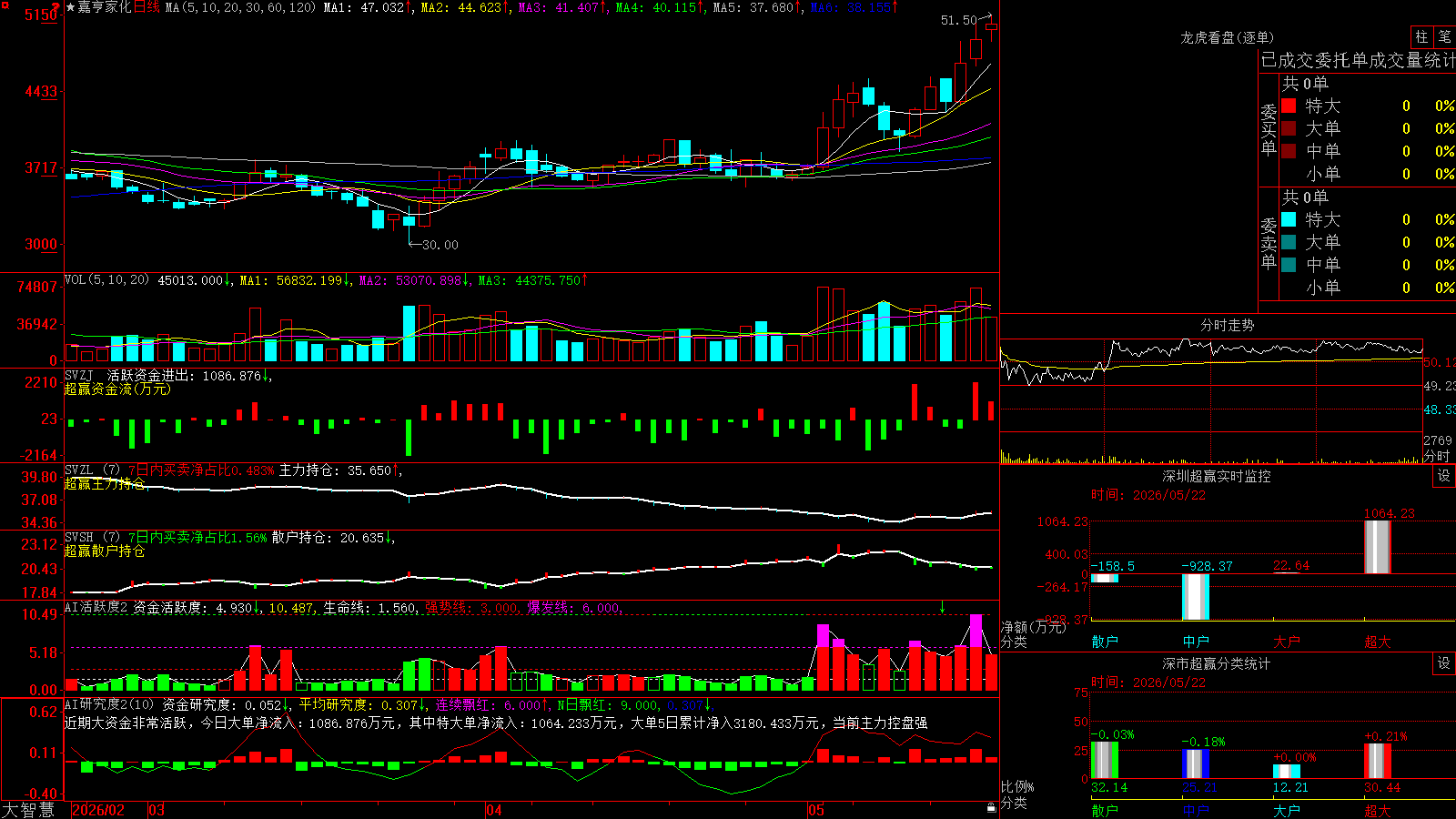Click the 小单 row under 委卖单
The image size is (1456, 819).
pos(1368,288)
